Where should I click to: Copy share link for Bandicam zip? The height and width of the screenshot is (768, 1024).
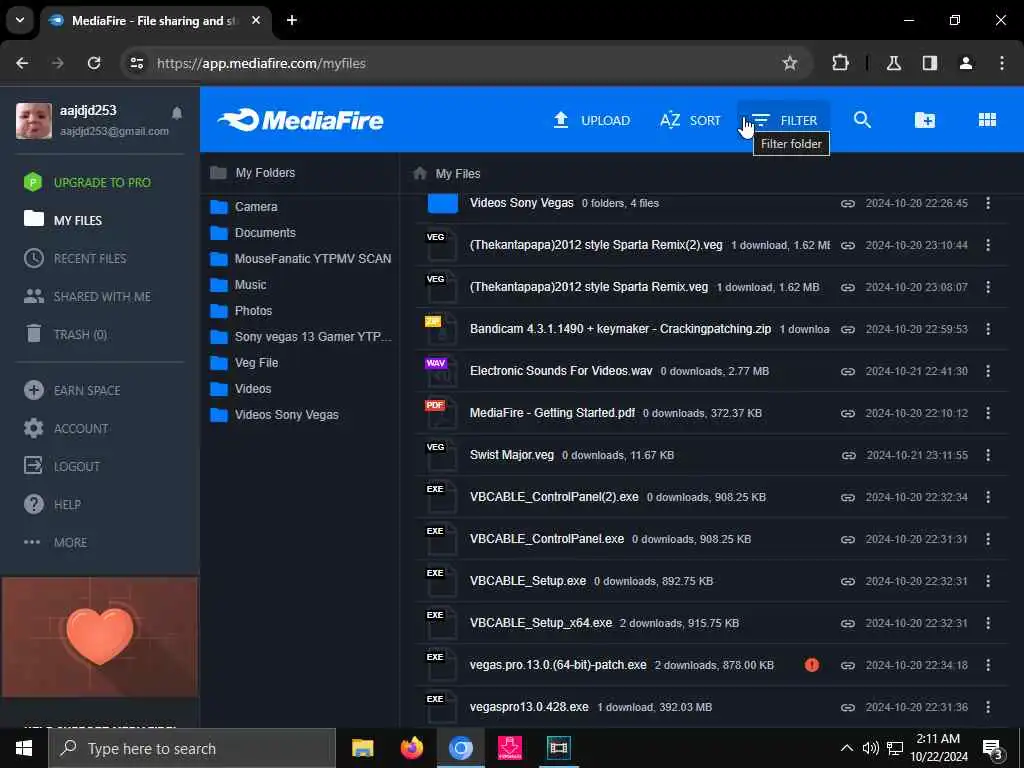(x=848, y=329)
